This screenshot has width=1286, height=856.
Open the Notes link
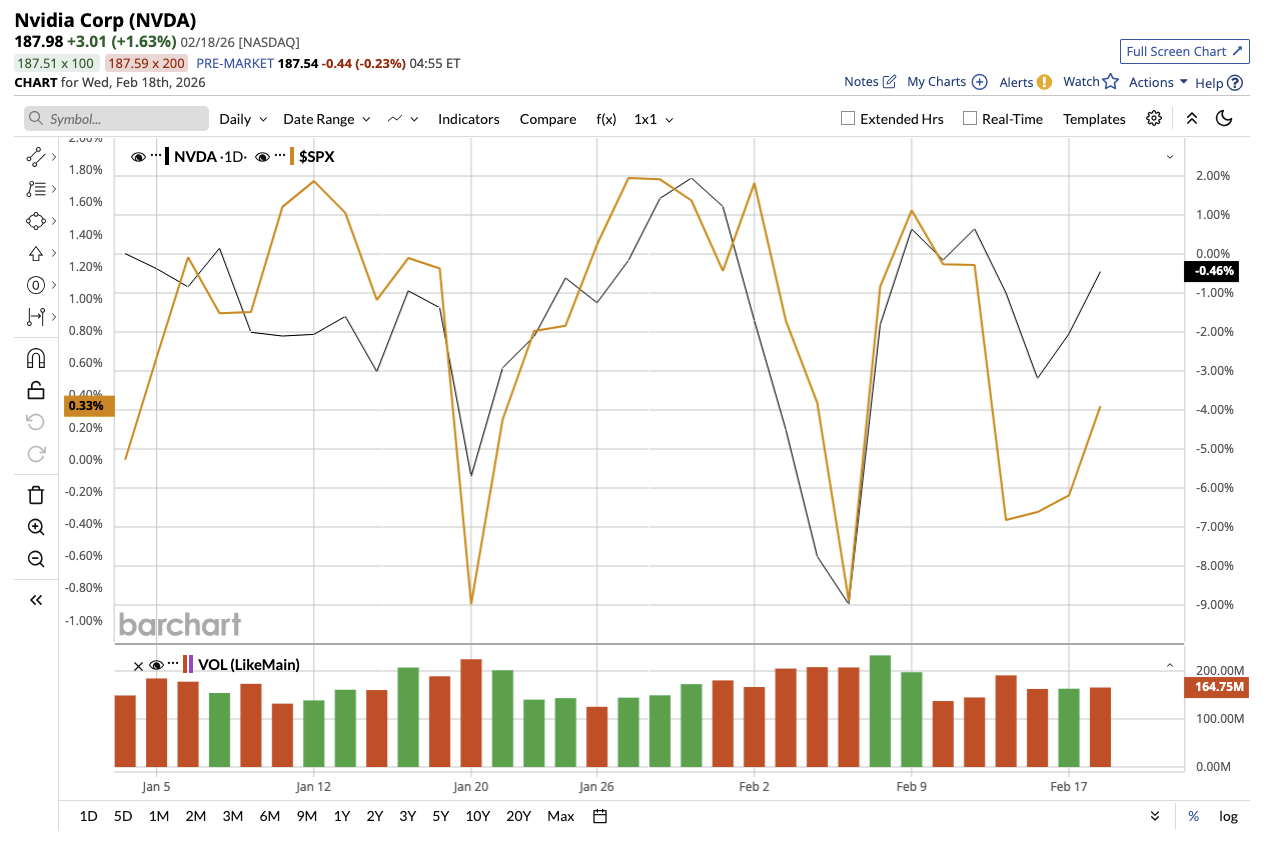[870, 82]
